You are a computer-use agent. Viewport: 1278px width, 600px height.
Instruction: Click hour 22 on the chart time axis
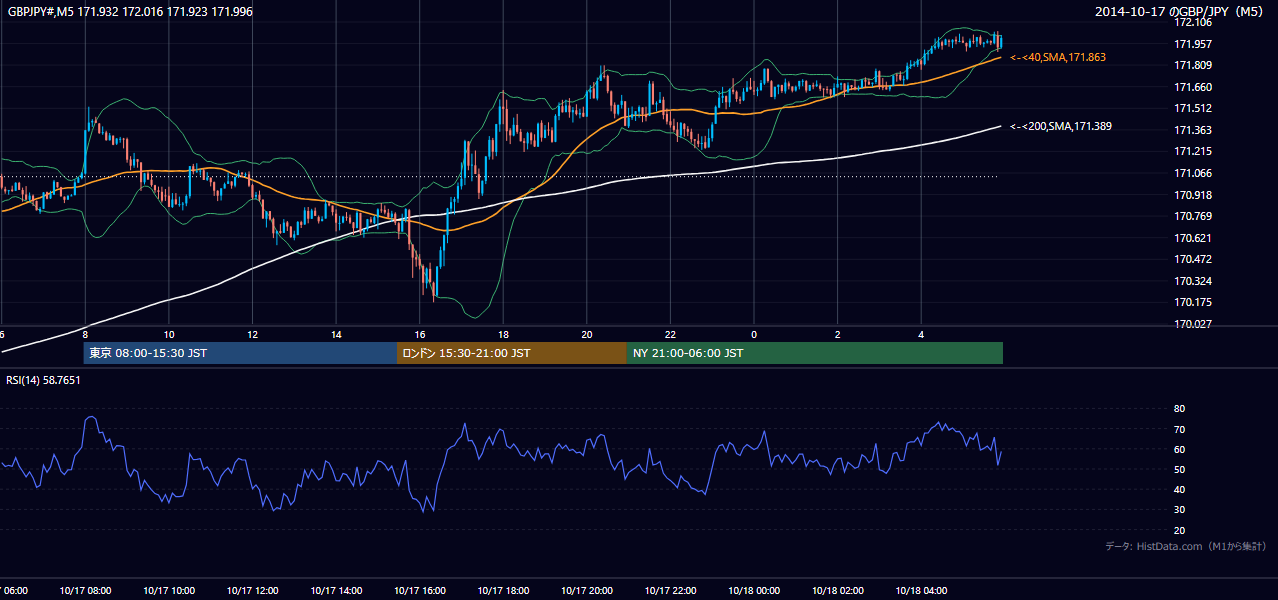pyautogui.click(x=670, y=334)
